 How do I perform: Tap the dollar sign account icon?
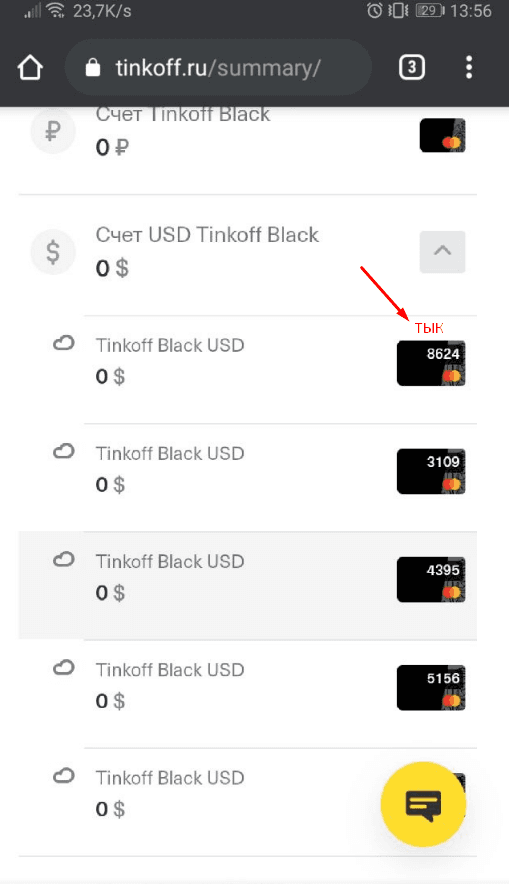pos(53,252)
